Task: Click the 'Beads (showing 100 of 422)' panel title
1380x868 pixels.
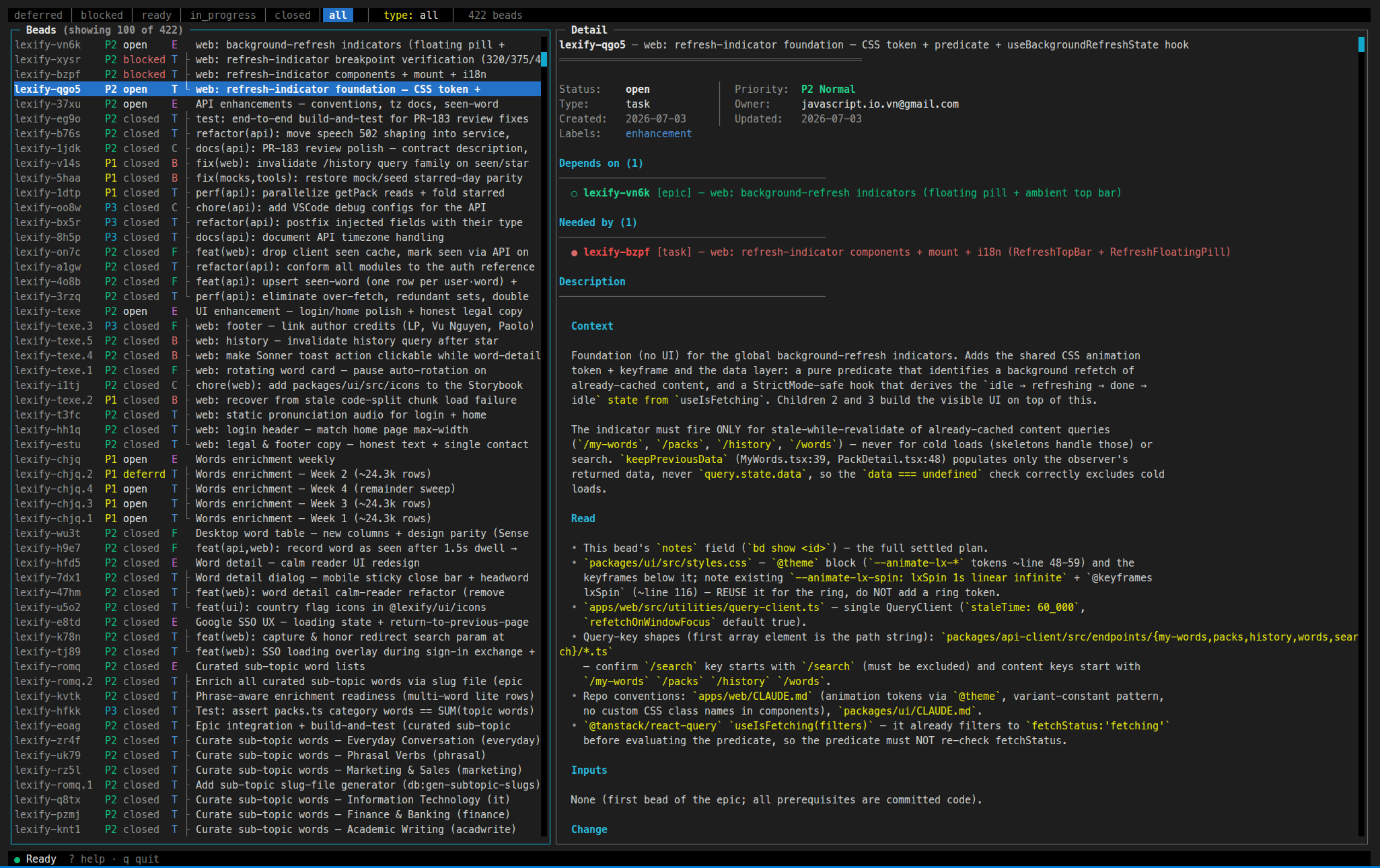Action: 104,30
